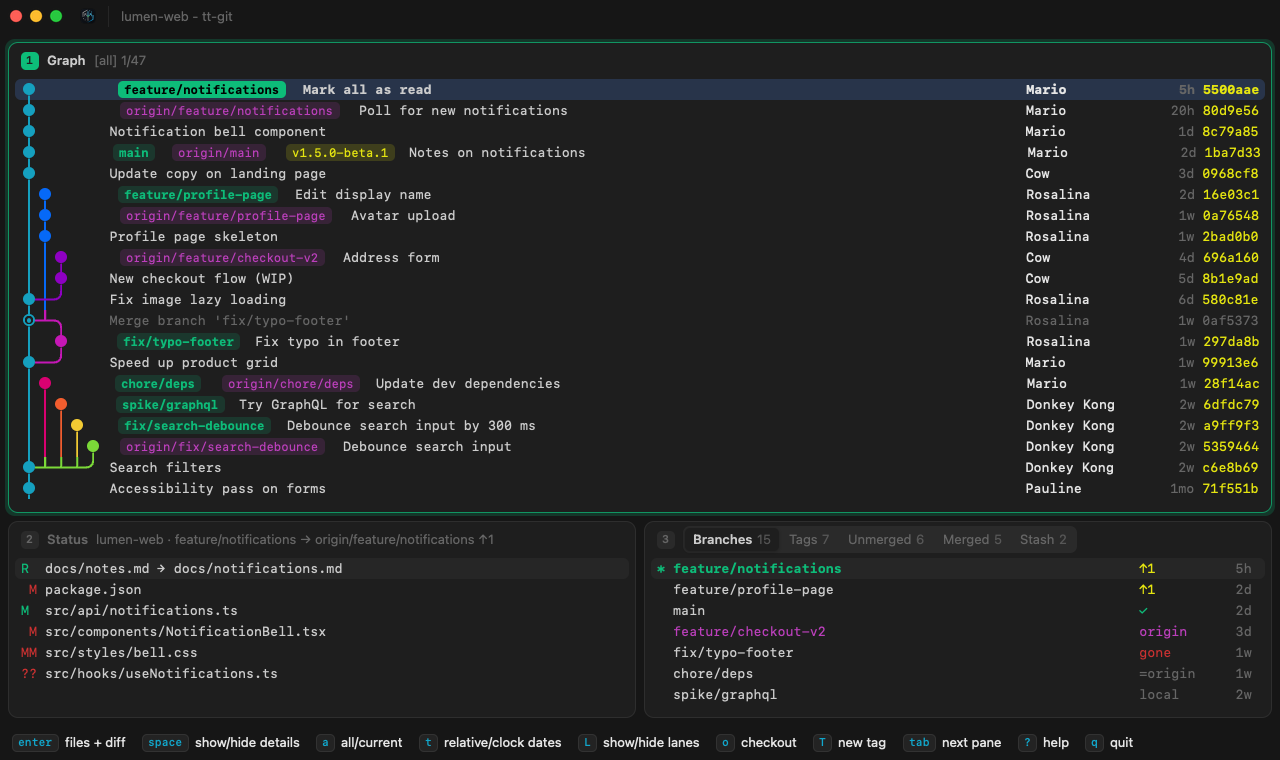Click the 'enter' files + diff shortcut
Screen dimensions: 1280x760
(69, 742)
